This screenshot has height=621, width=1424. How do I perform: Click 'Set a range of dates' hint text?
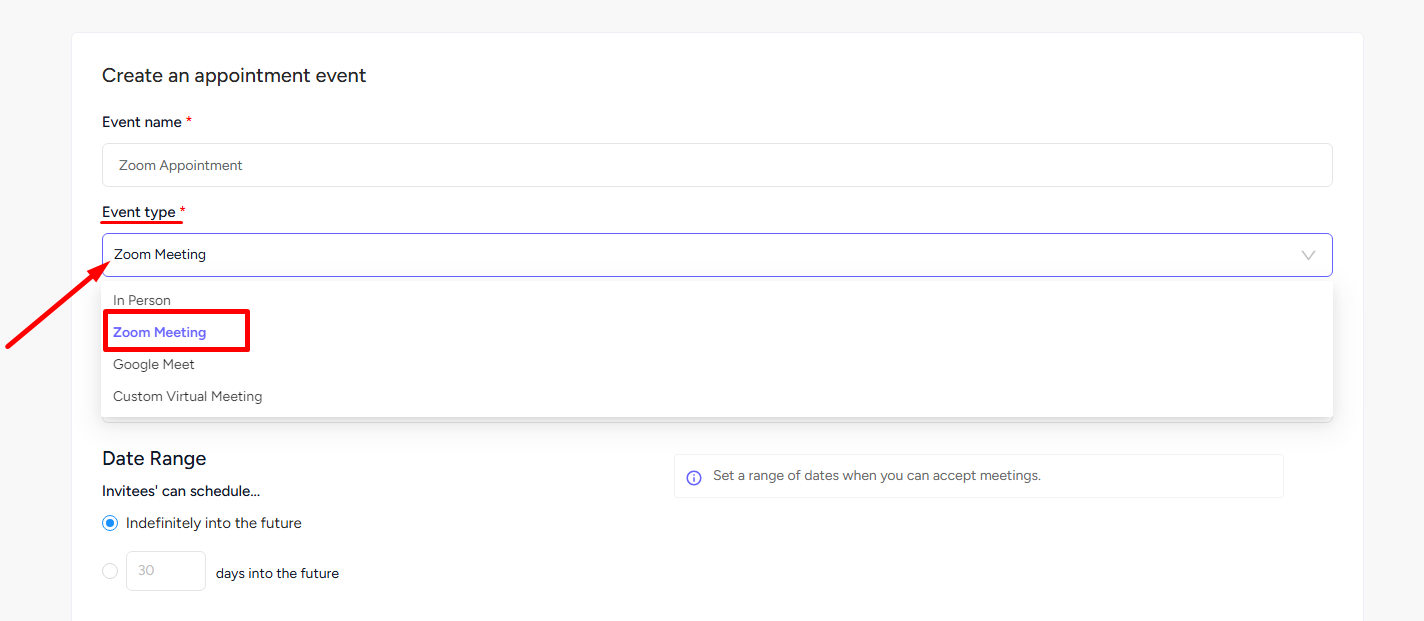877,476
